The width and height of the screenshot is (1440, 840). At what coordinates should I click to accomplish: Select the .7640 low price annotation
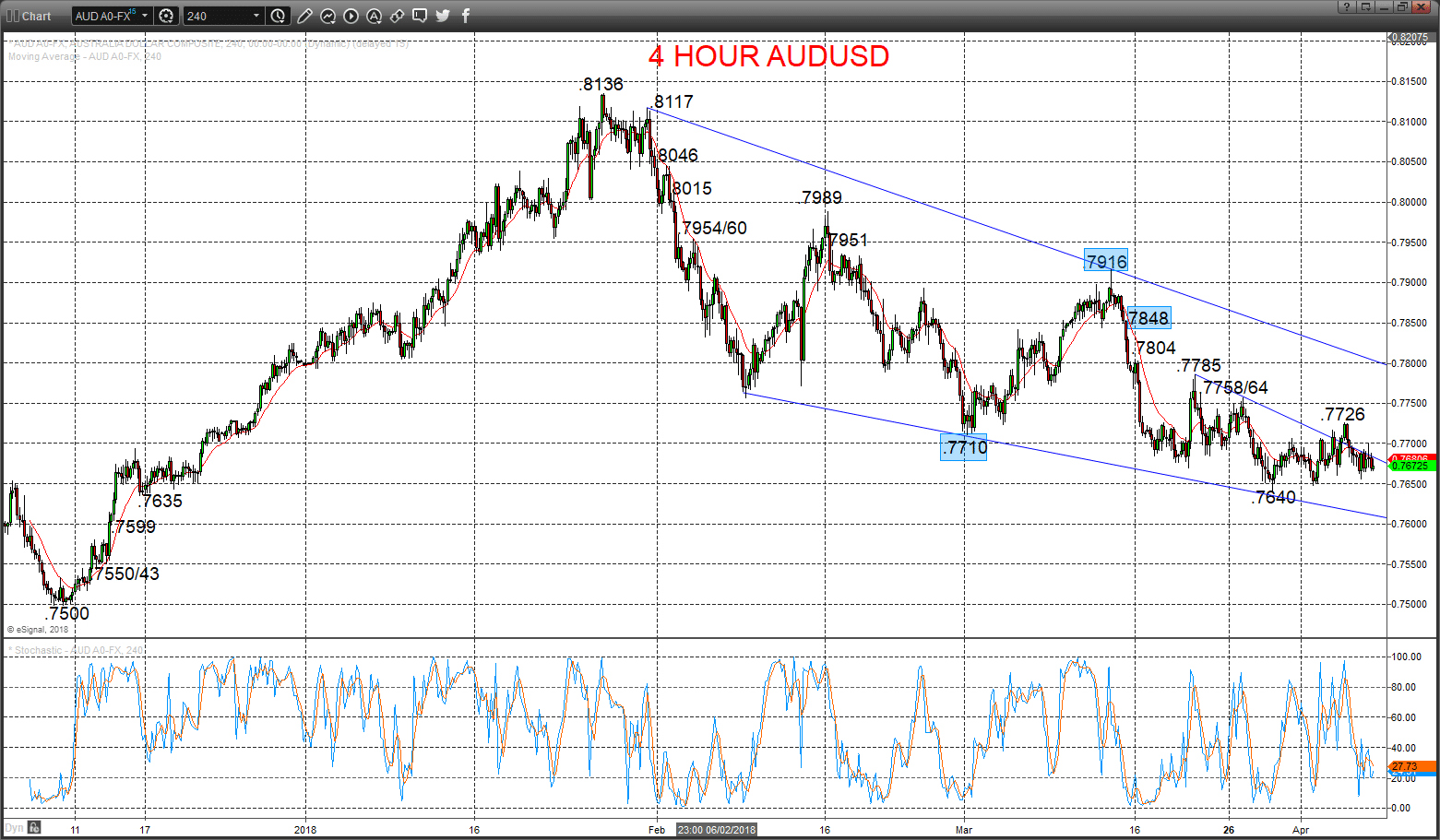pos(1274,497)
